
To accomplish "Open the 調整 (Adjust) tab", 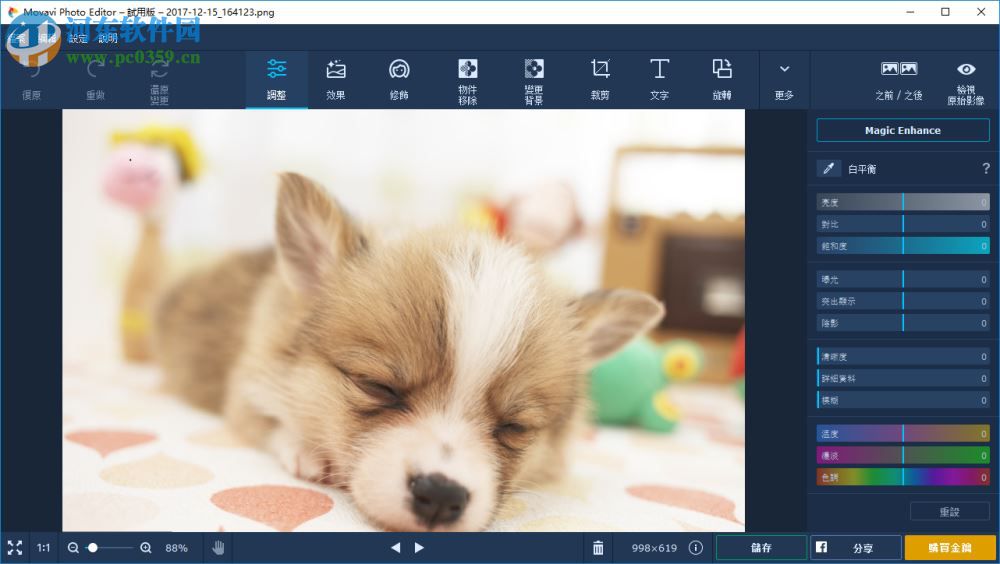I will click(x=276, y=79).
